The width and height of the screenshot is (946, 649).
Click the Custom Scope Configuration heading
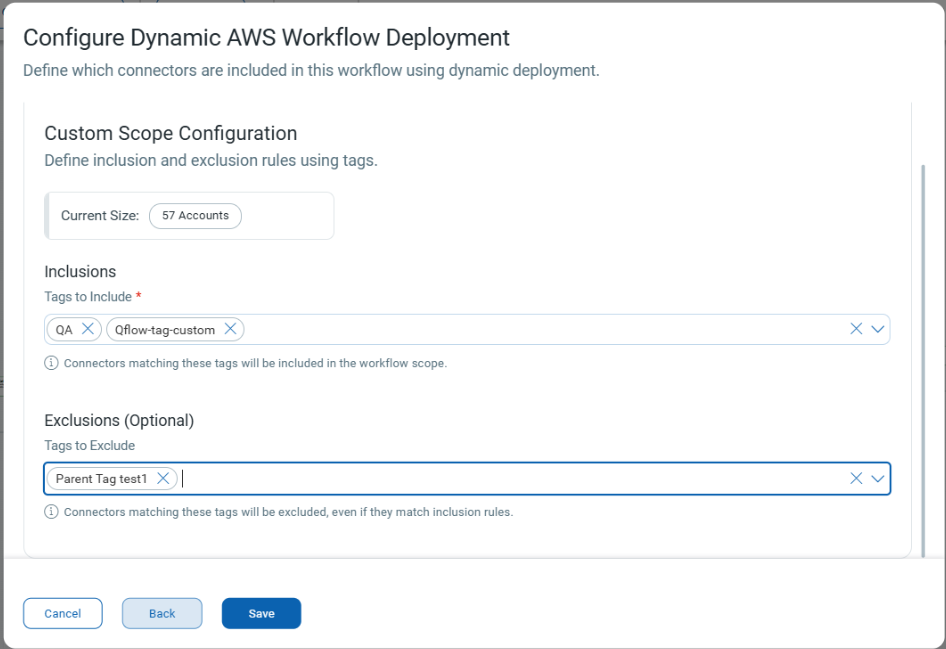[171, 133]
